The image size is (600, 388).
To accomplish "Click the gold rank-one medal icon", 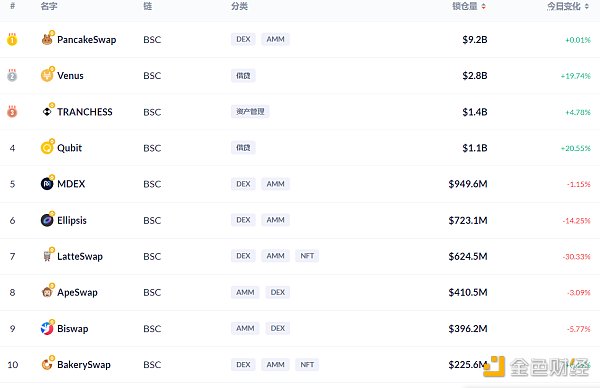I will (12, 39).
